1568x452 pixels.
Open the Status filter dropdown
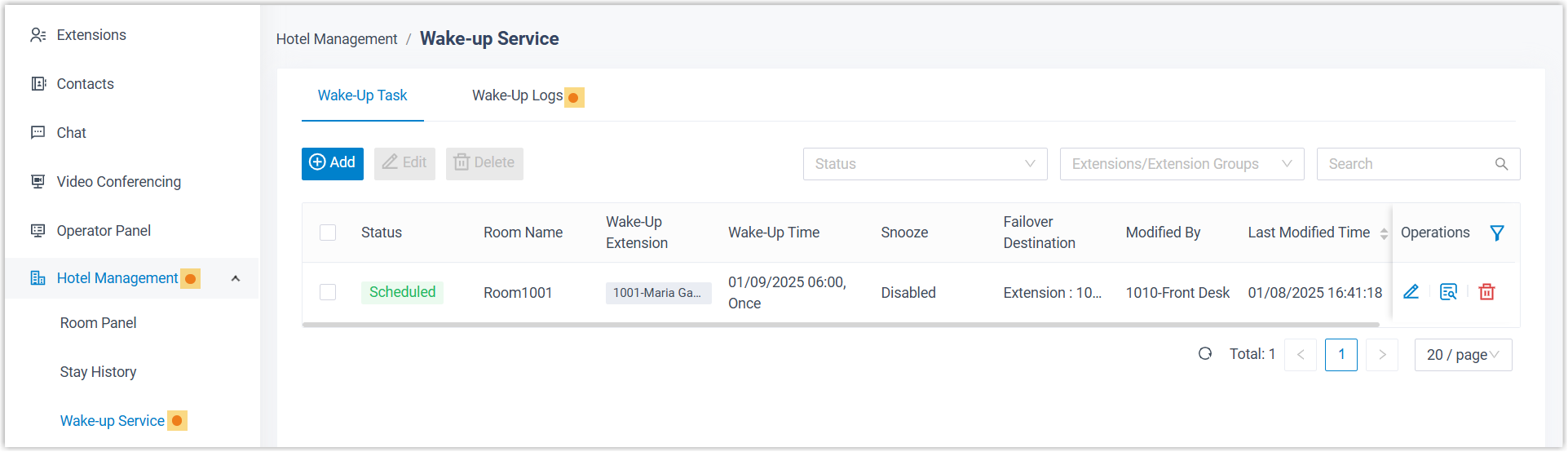pos(925,164)
